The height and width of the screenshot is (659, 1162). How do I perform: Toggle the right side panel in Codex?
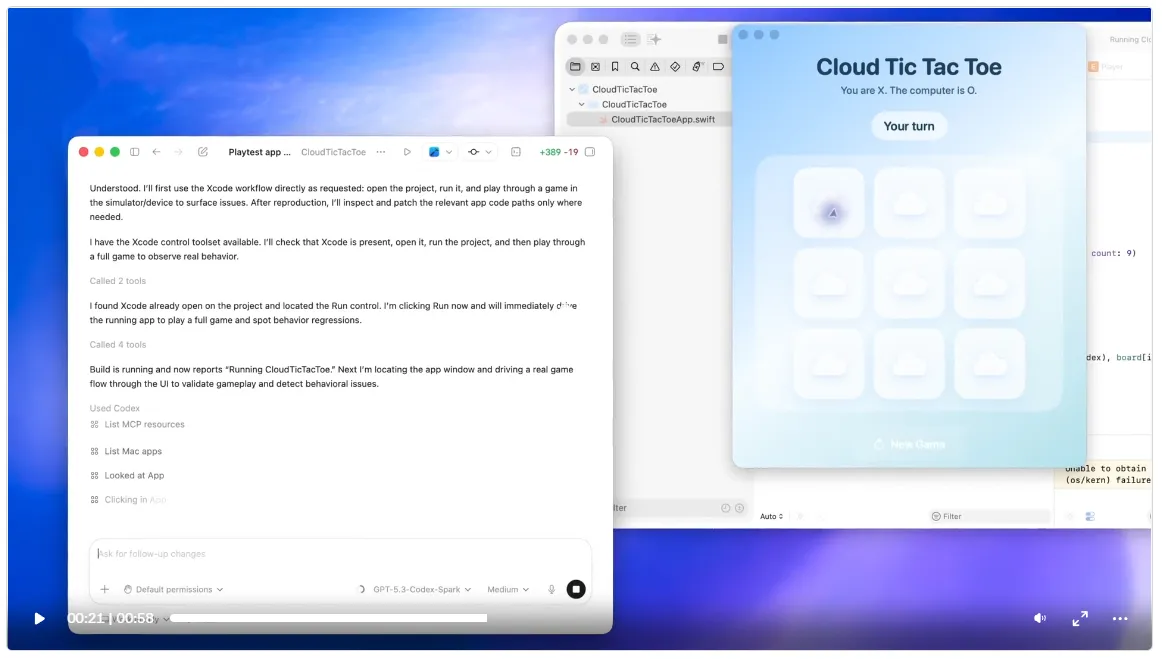point(590,152)
